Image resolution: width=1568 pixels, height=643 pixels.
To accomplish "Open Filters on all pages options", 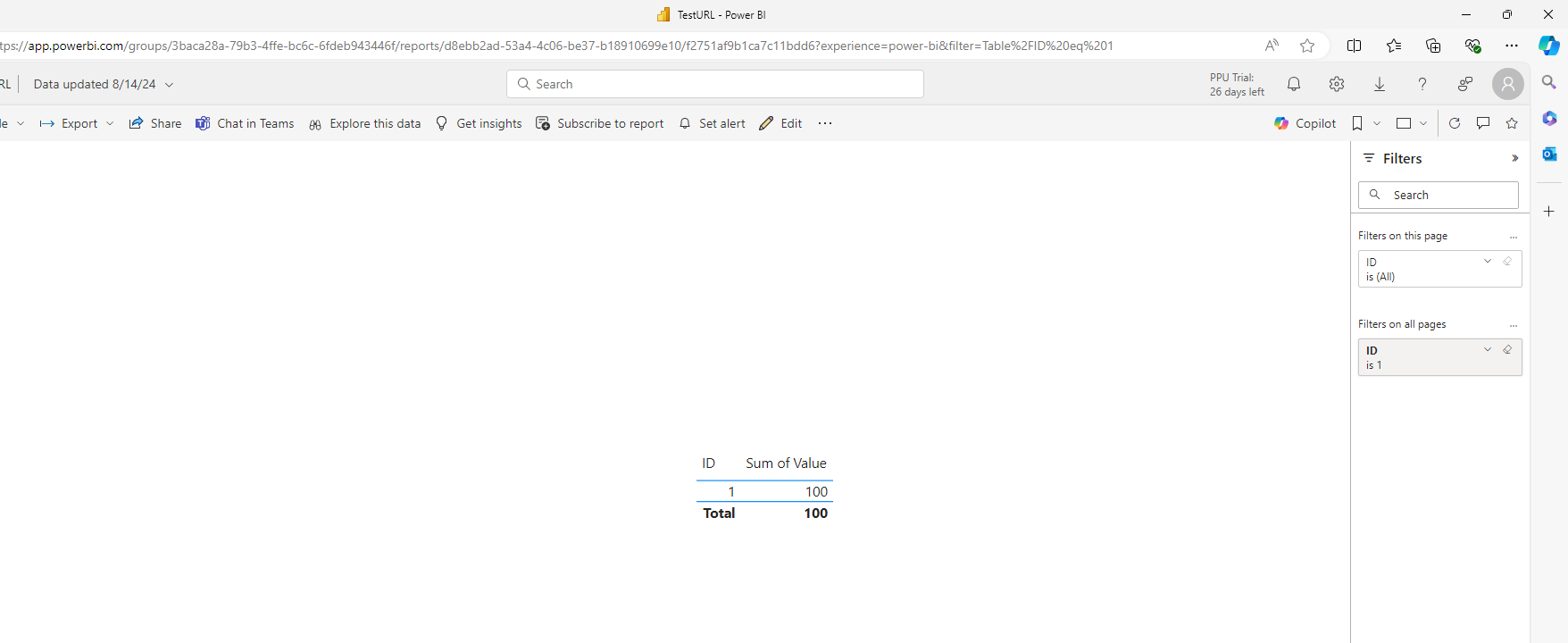I will (x=1514, y=325).
